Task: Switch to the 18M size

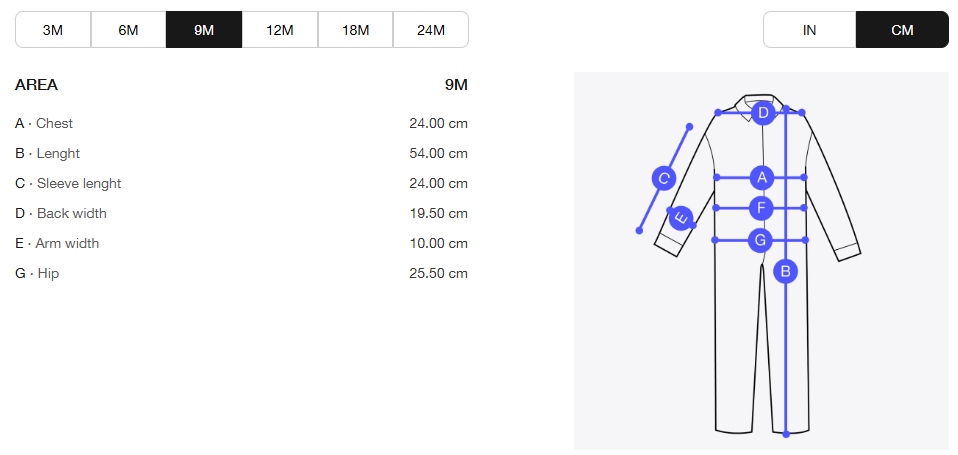Action: pyautogui.click(x=356, y=29)
